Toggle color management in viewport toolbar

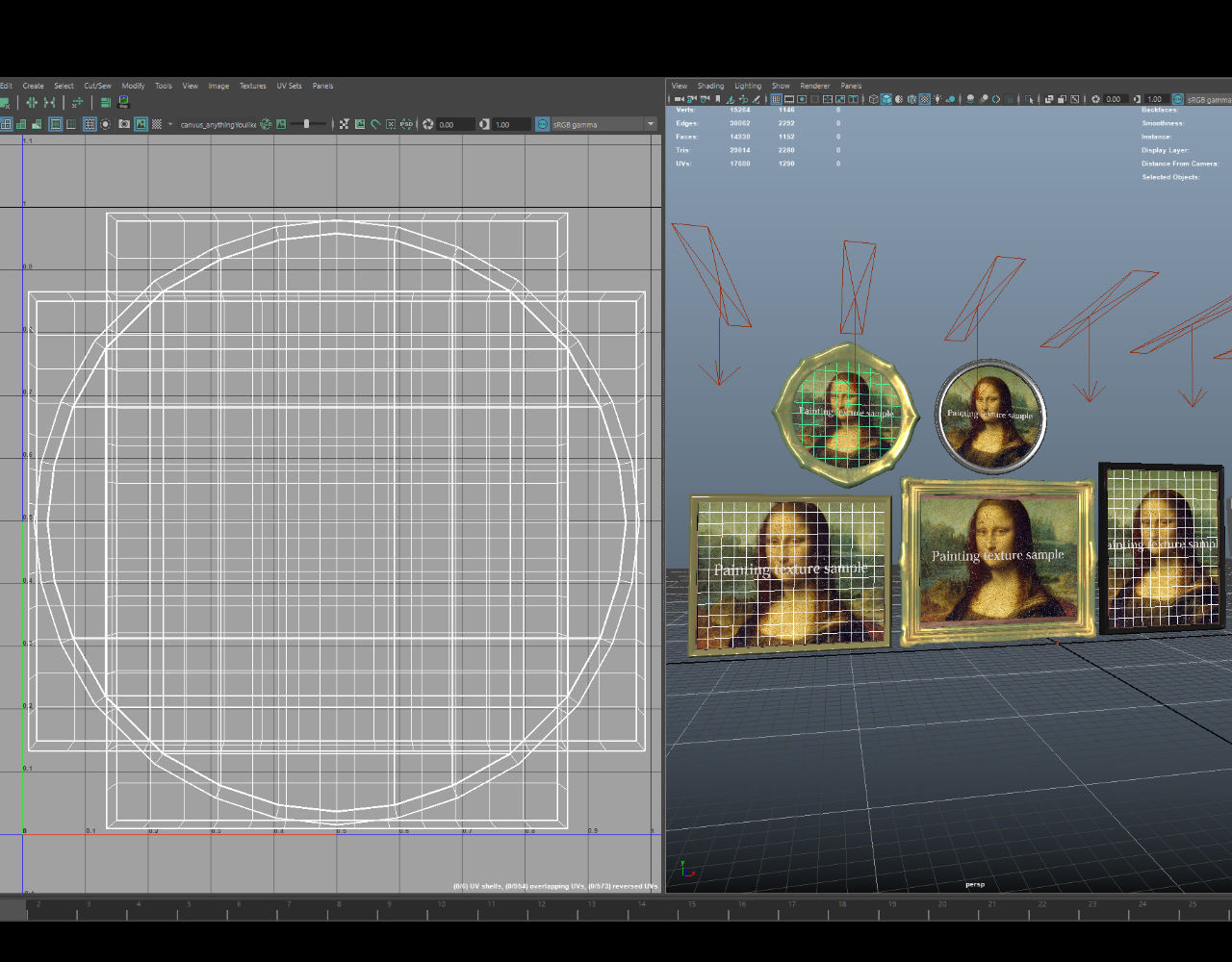1177,99
